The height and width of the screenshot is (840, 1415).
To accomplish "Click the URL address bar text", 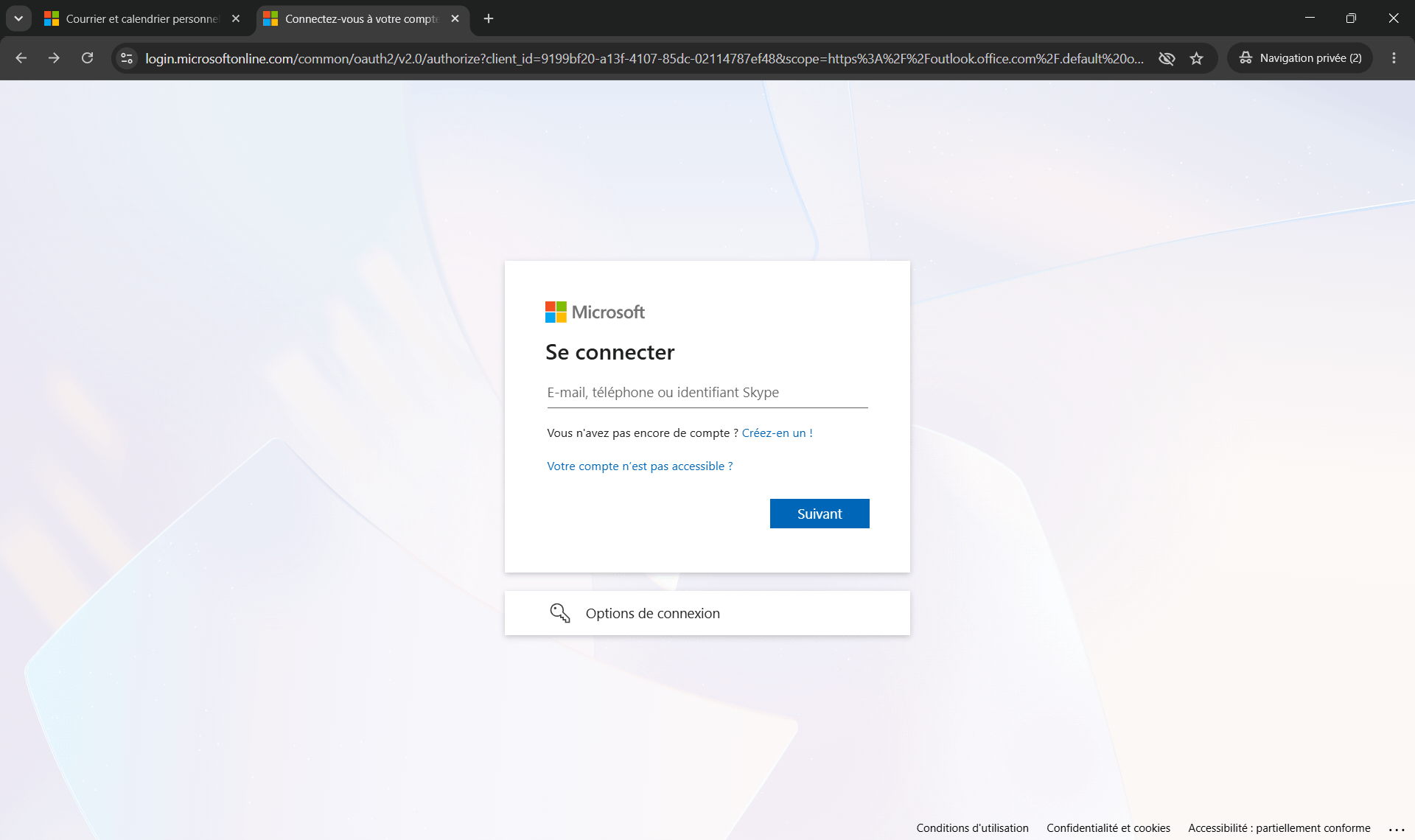I will 644,58.
